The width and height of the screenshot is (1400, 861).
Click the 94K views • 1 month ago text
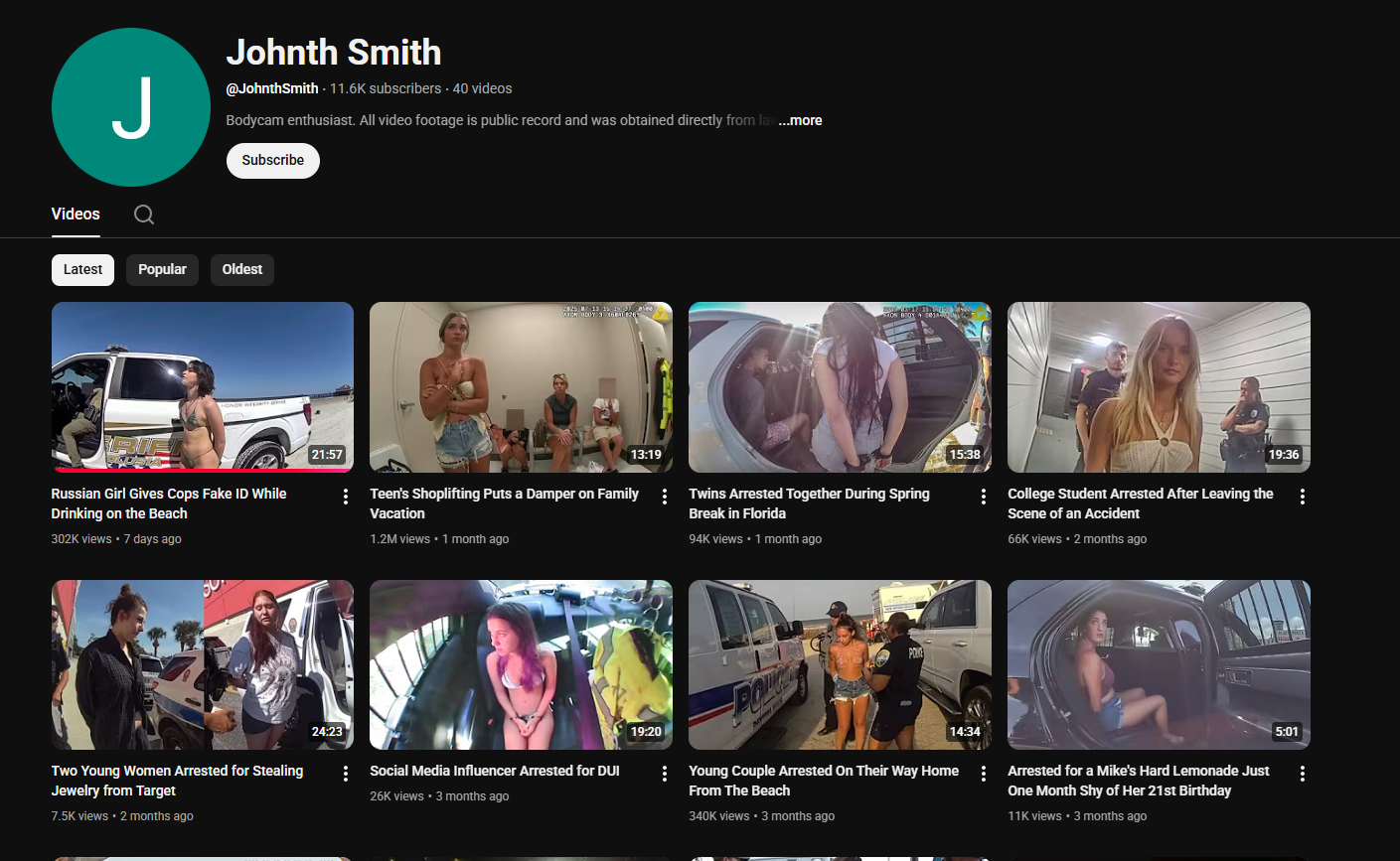755,539
